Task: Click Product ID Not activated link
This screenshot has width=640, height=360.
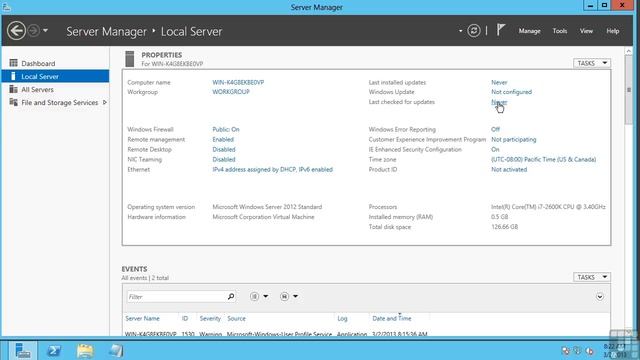Action: tap(509, 169)
